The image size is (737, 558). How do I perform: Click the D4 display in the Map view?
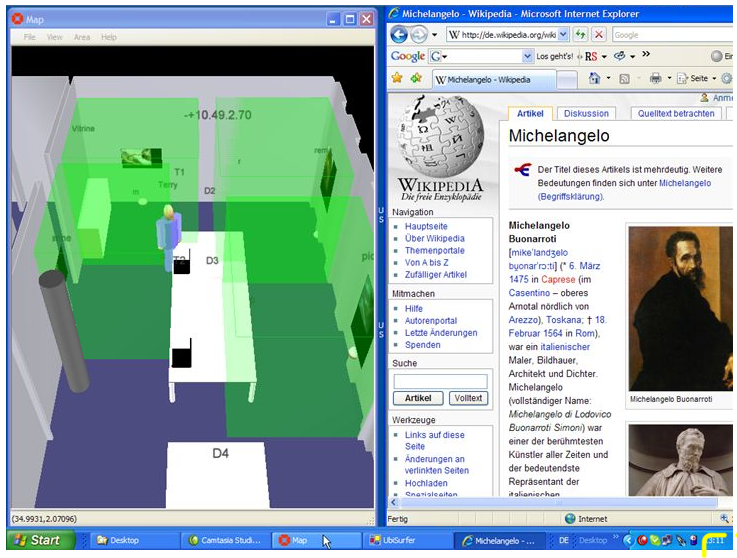point(216,474)
